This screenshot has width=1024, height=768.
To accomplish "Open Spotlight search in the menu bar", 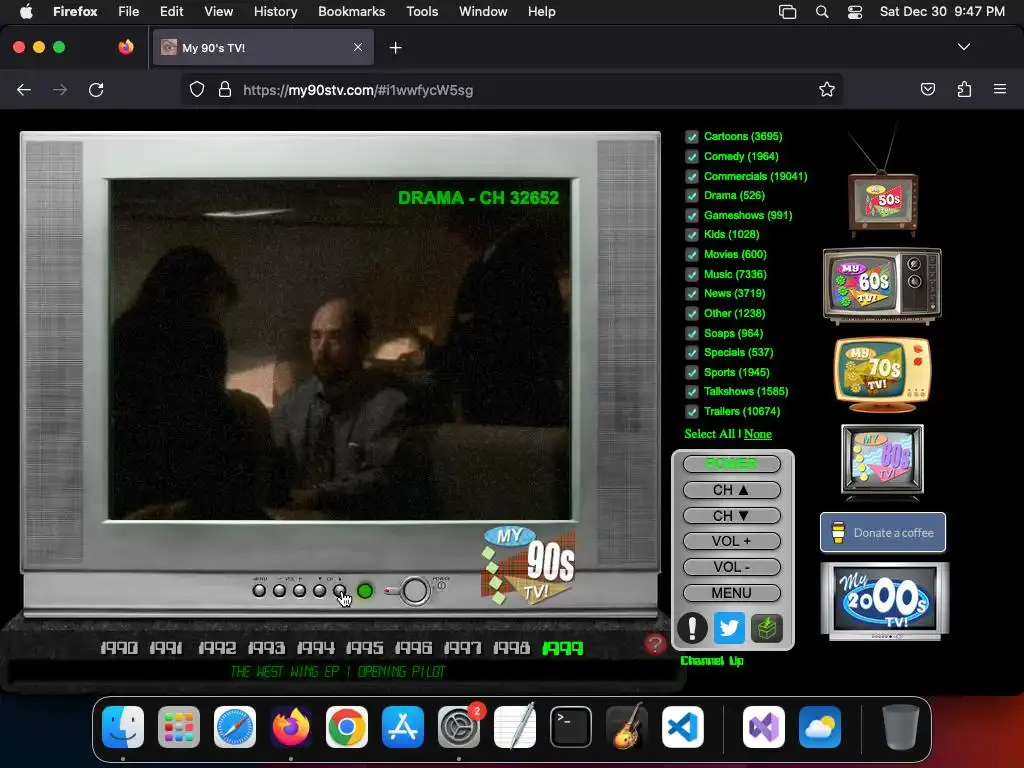I will point(822,12).
